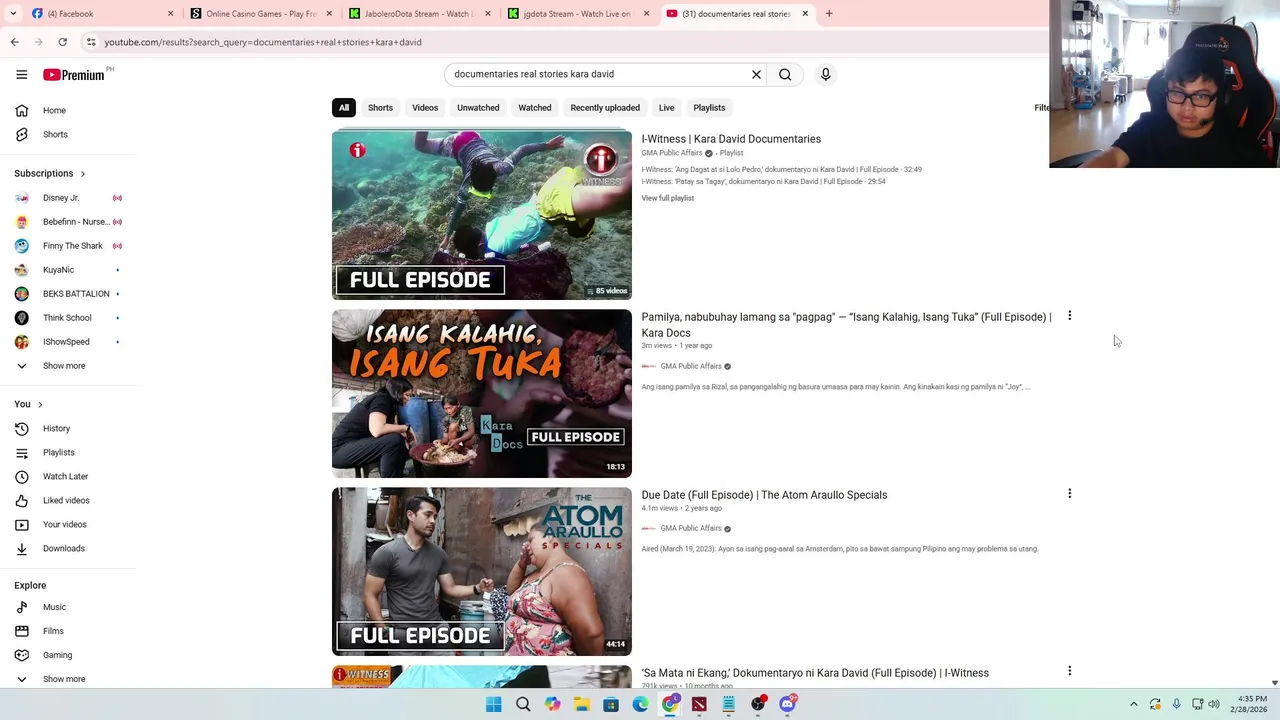Open I-Witness playlist thumbnail
1280x720 pixels.
482,214
